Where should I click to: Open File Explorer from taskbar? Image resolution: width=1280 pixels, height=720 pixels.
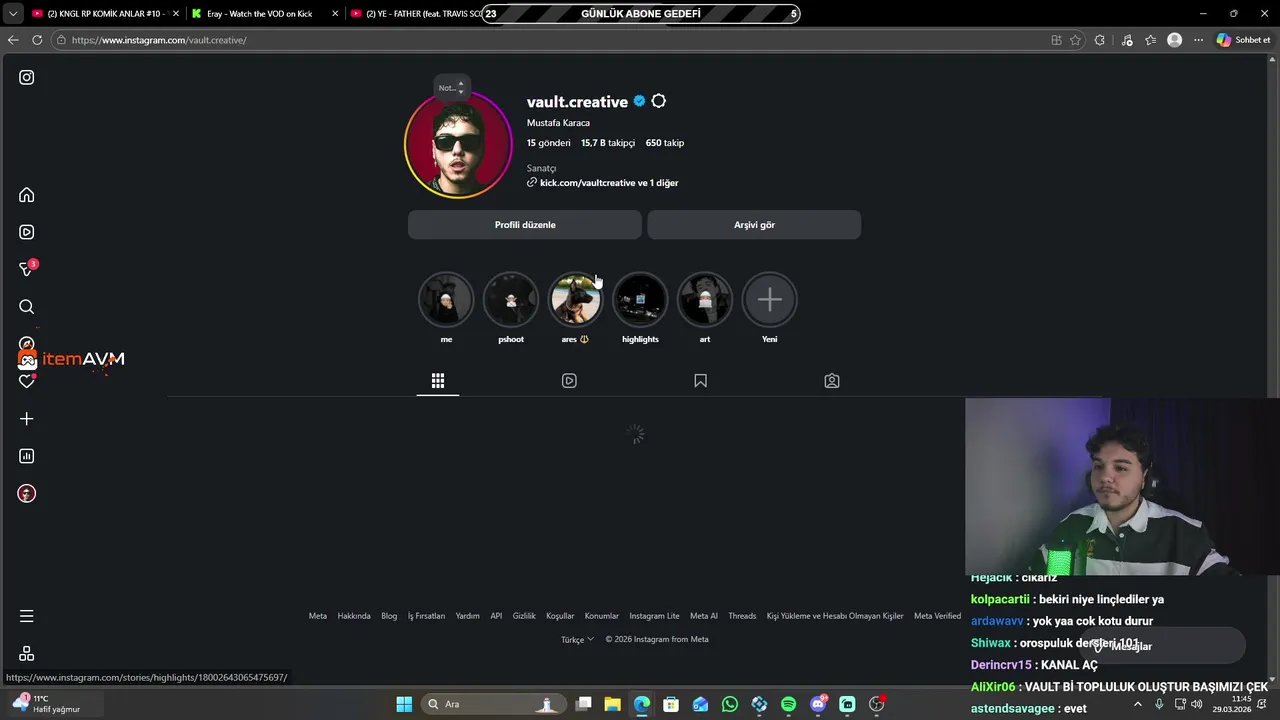coord(612,704)
